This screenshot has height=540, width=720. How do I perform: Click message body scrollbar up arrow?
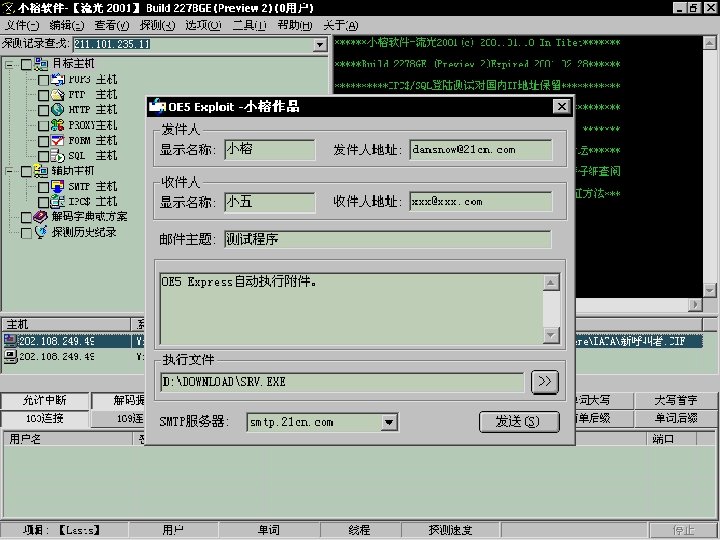coord(551,282)
